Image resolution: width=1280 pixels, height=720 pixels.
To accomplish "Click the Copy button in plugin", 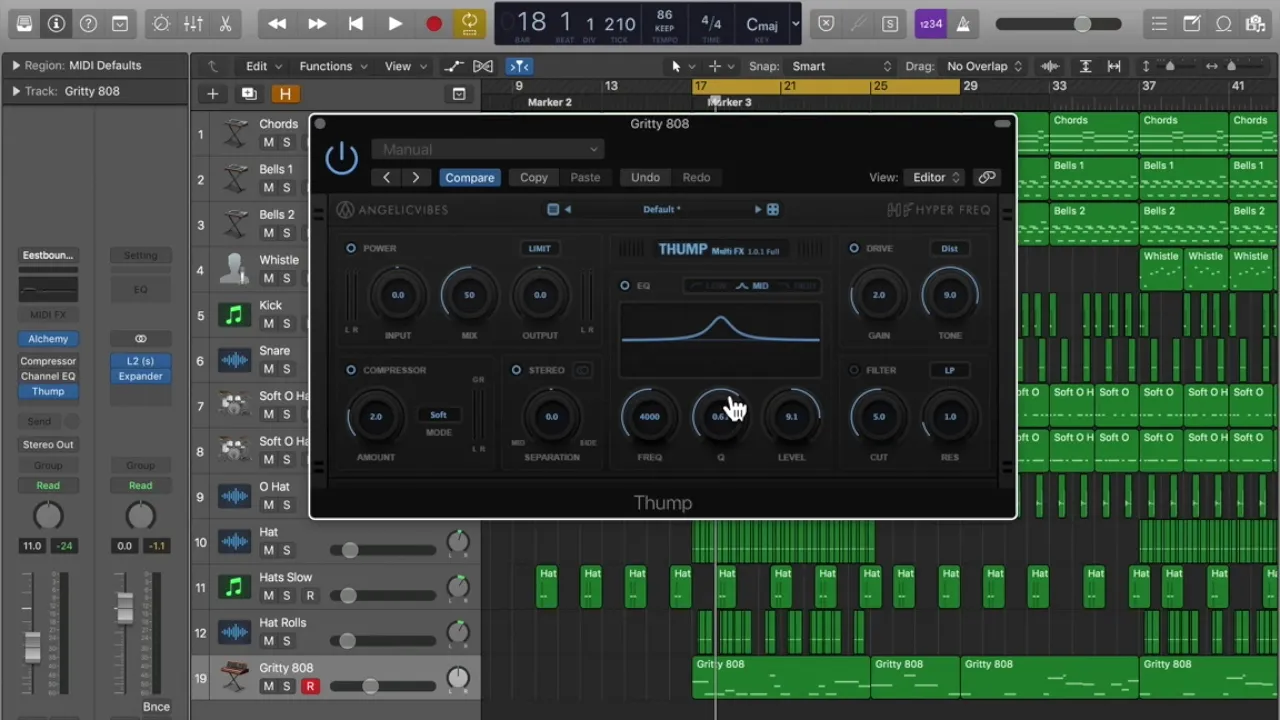I will point(533,177).
